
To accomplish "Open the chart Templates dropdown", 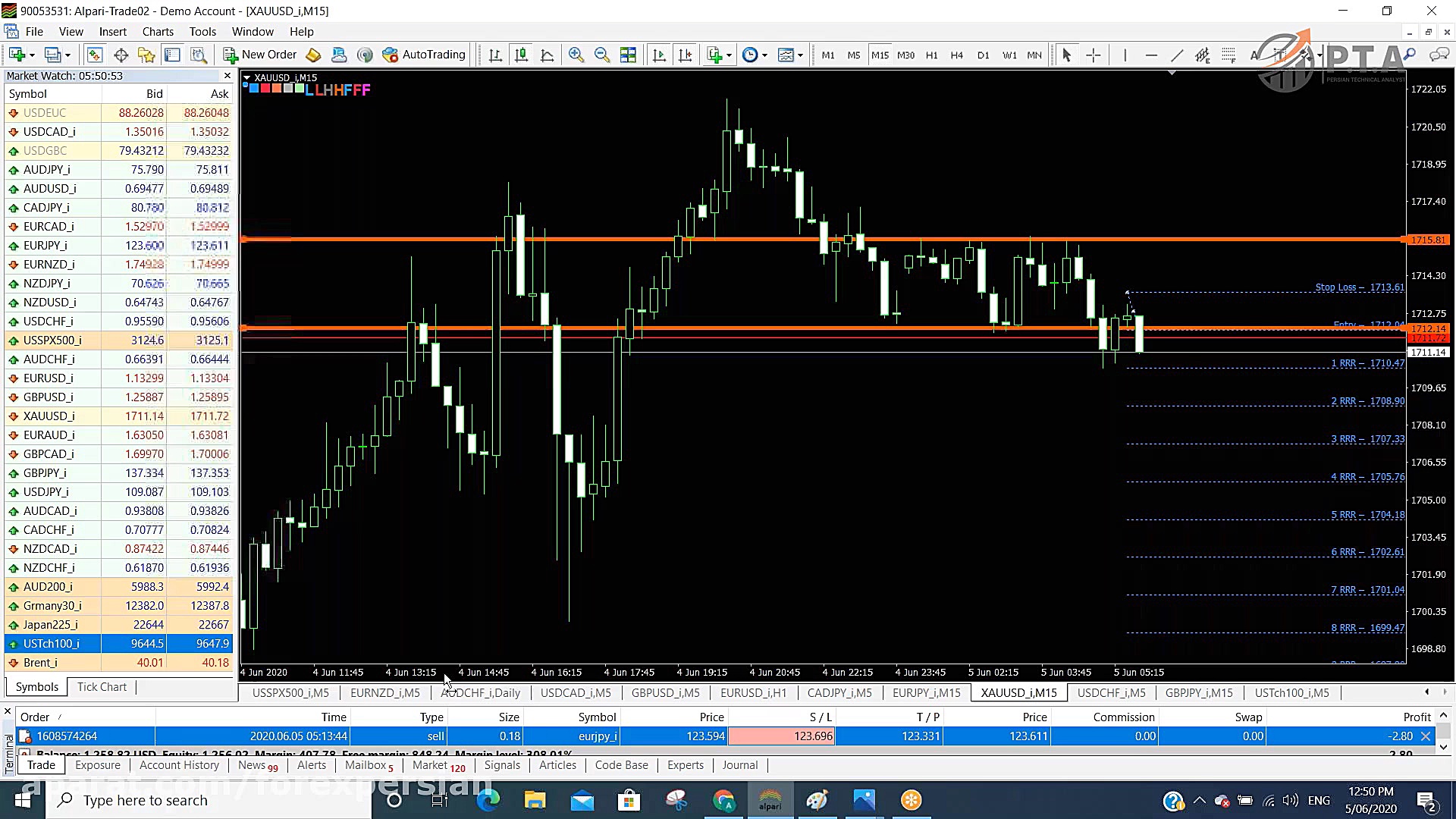I will 801,54.
